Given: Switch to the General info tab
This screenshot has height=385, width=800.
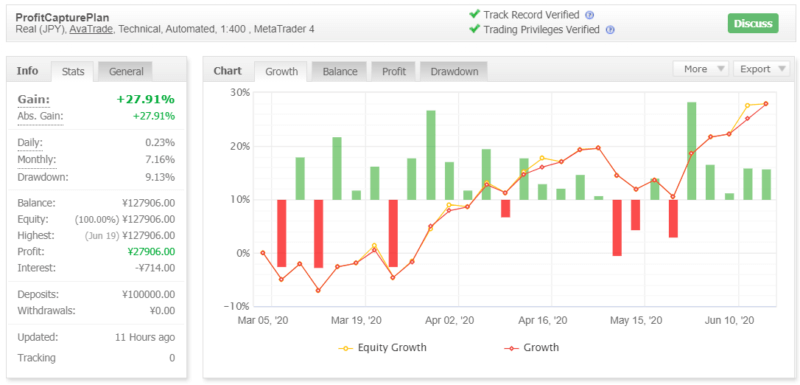Looking at the screenshot, I should pos(126,72).
